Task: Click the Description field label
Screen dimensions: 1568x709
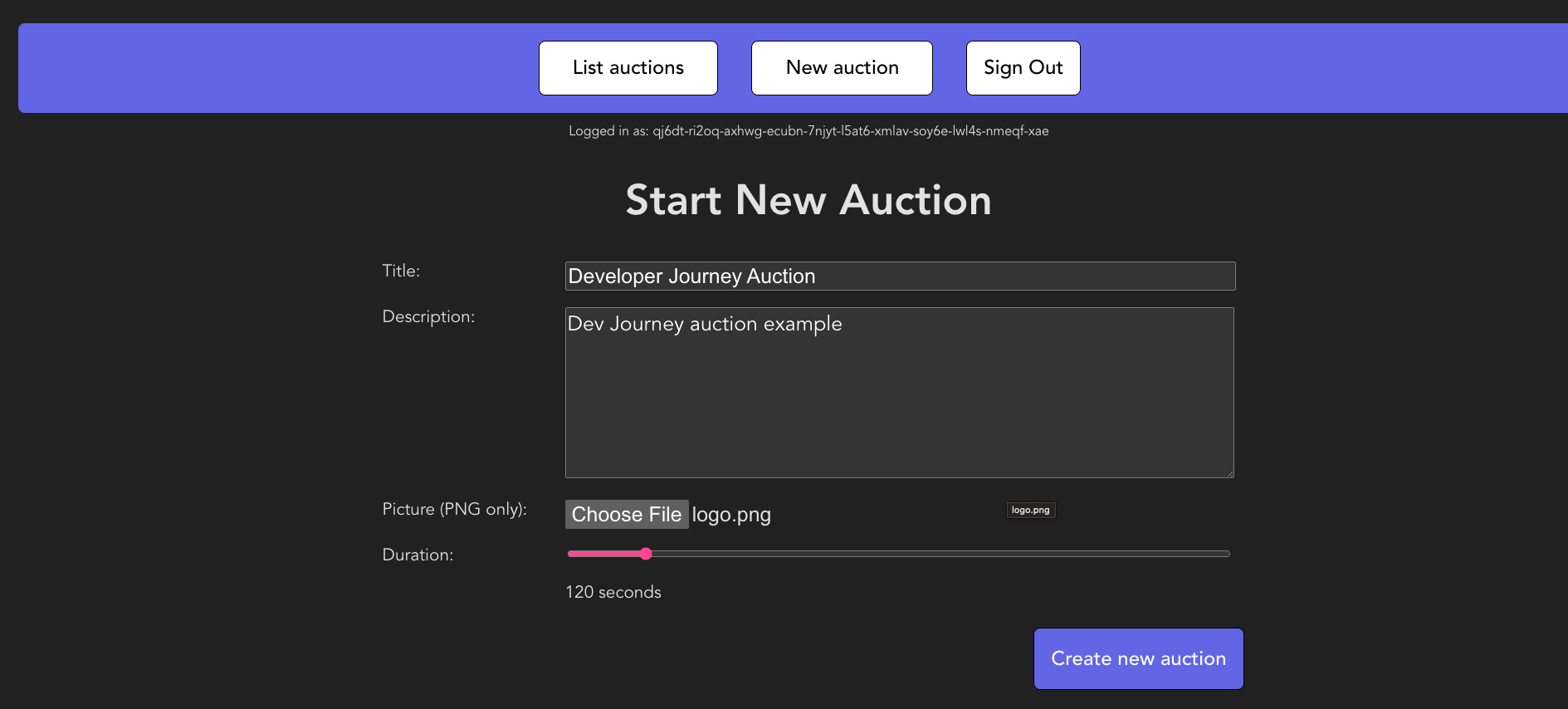Action: click(428, 316)
